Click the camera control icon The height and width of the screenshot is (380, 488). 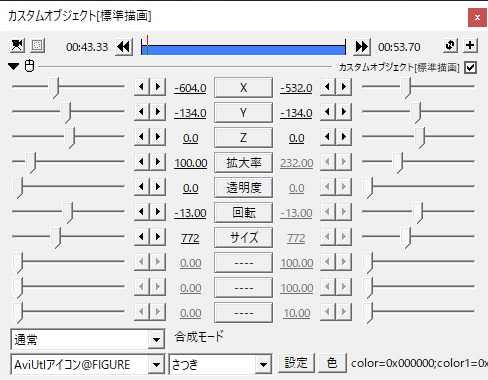[x=17, y=46]
